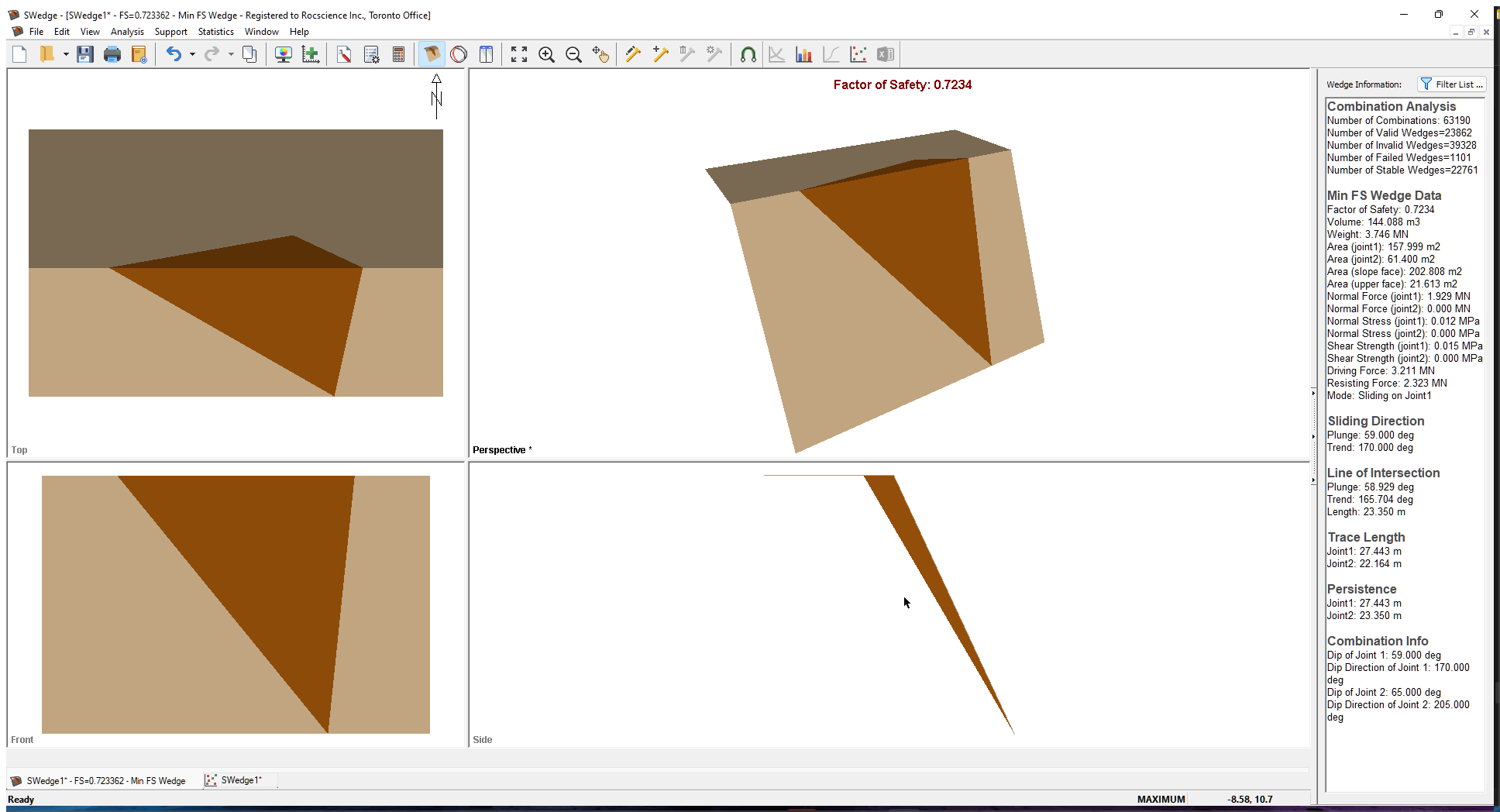Open the Help menu
The image size is (1500, 812).
[x=299, y=32]
